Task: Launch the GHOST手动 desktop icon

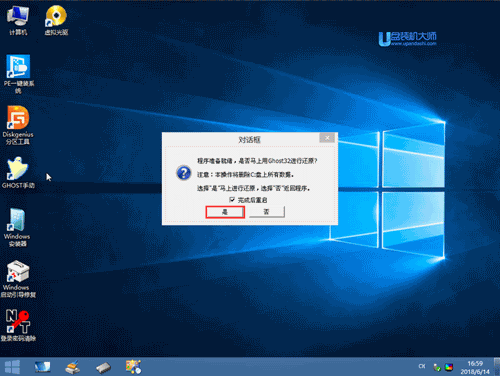Action: 18,172
